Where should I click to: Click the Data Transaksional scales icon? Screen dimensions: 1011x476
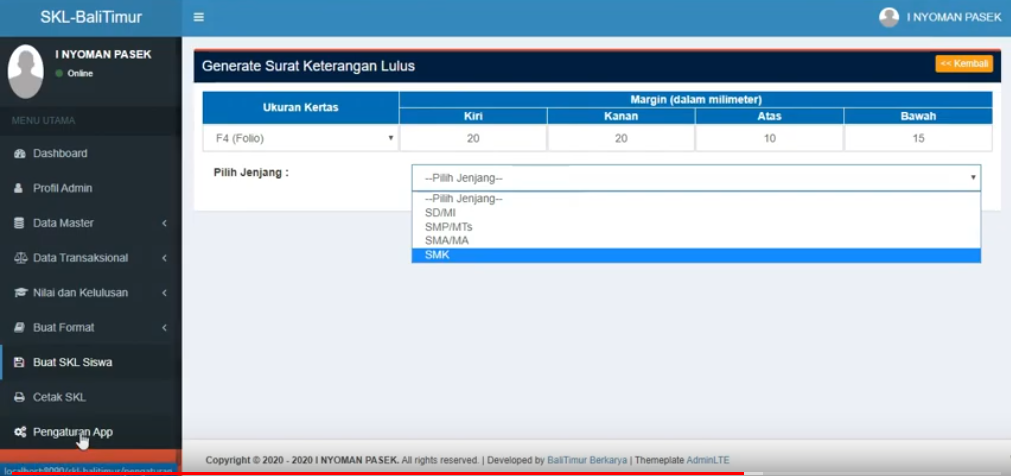[x=19, y=258]
